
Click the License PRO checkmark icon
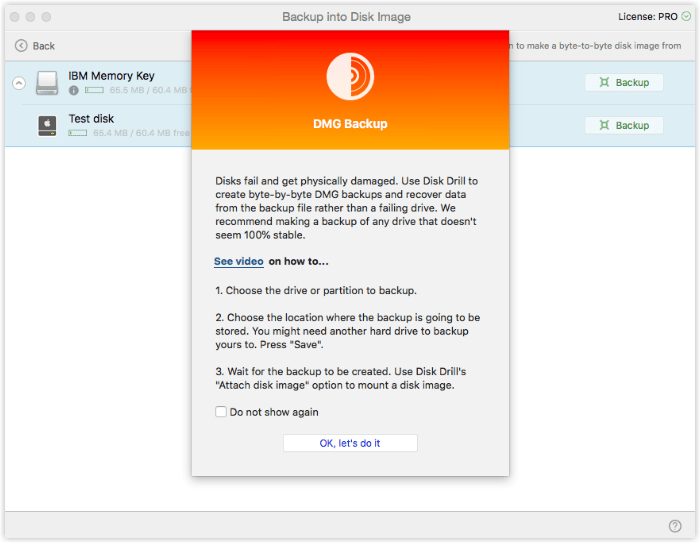pyautogui.click(x=686, y=17)
